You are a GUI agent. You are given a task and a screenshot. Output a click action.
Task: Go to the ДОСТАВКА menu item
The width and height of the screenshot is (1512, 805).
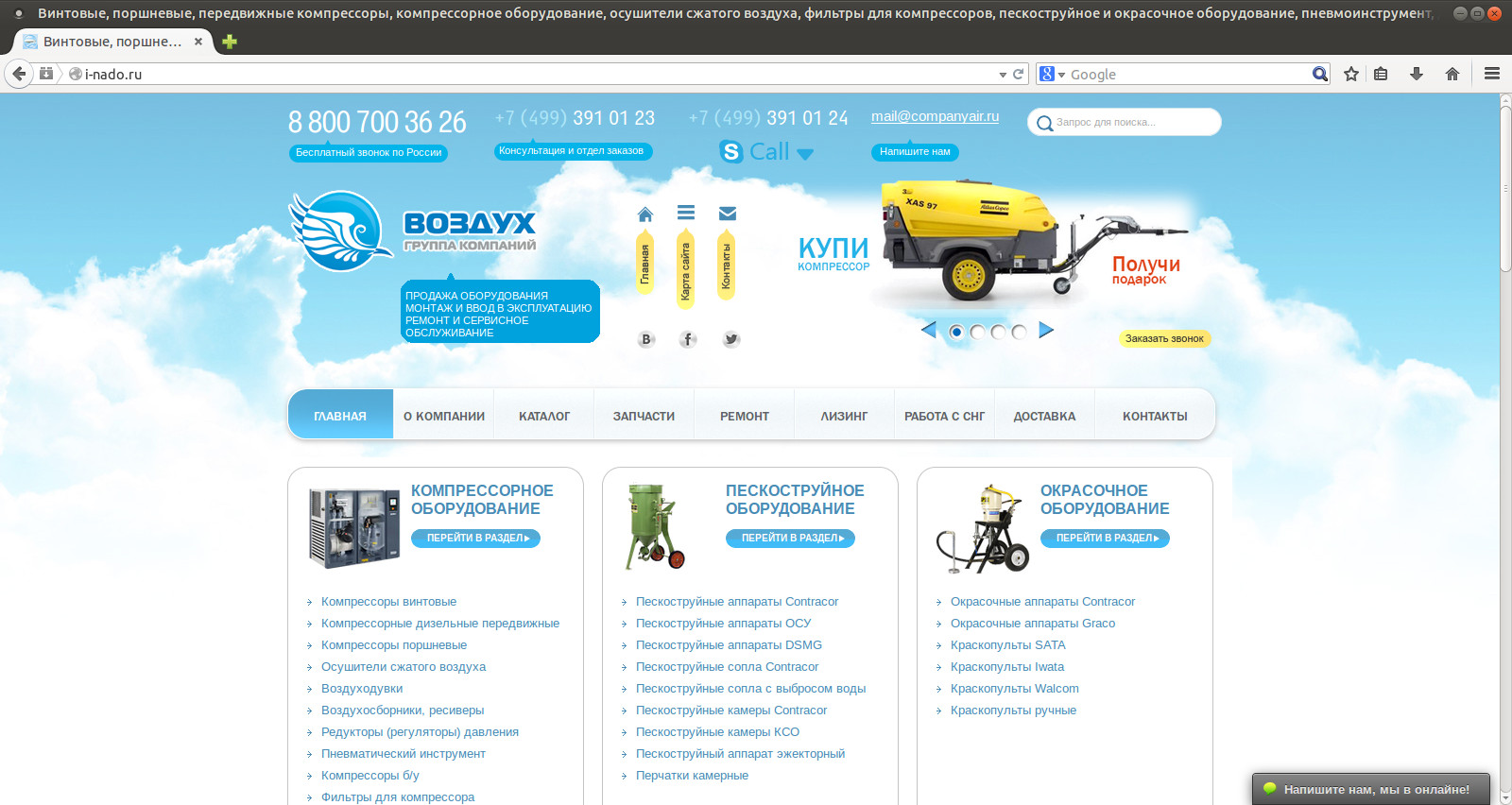(1044, 416)
